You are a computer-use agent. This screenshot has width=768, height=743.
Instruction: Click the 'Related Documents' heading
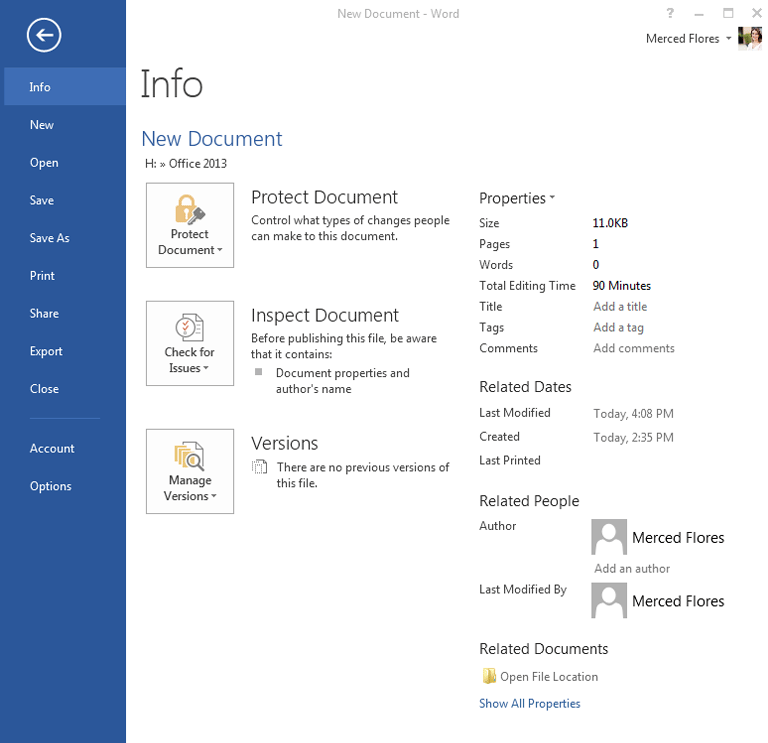pos(543,649)
